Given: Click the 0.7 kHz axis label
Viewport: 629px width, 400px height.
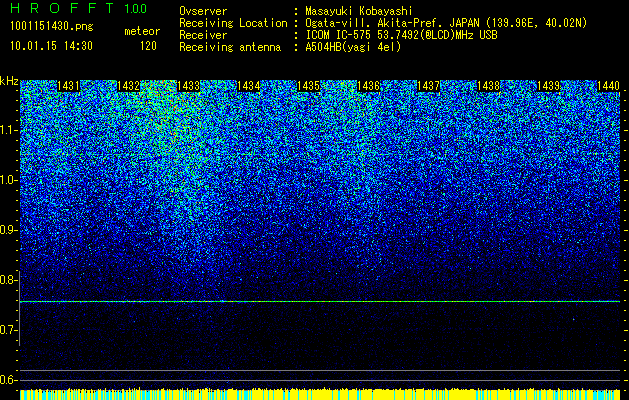Looking at the screenshot, I should (8, 330).
